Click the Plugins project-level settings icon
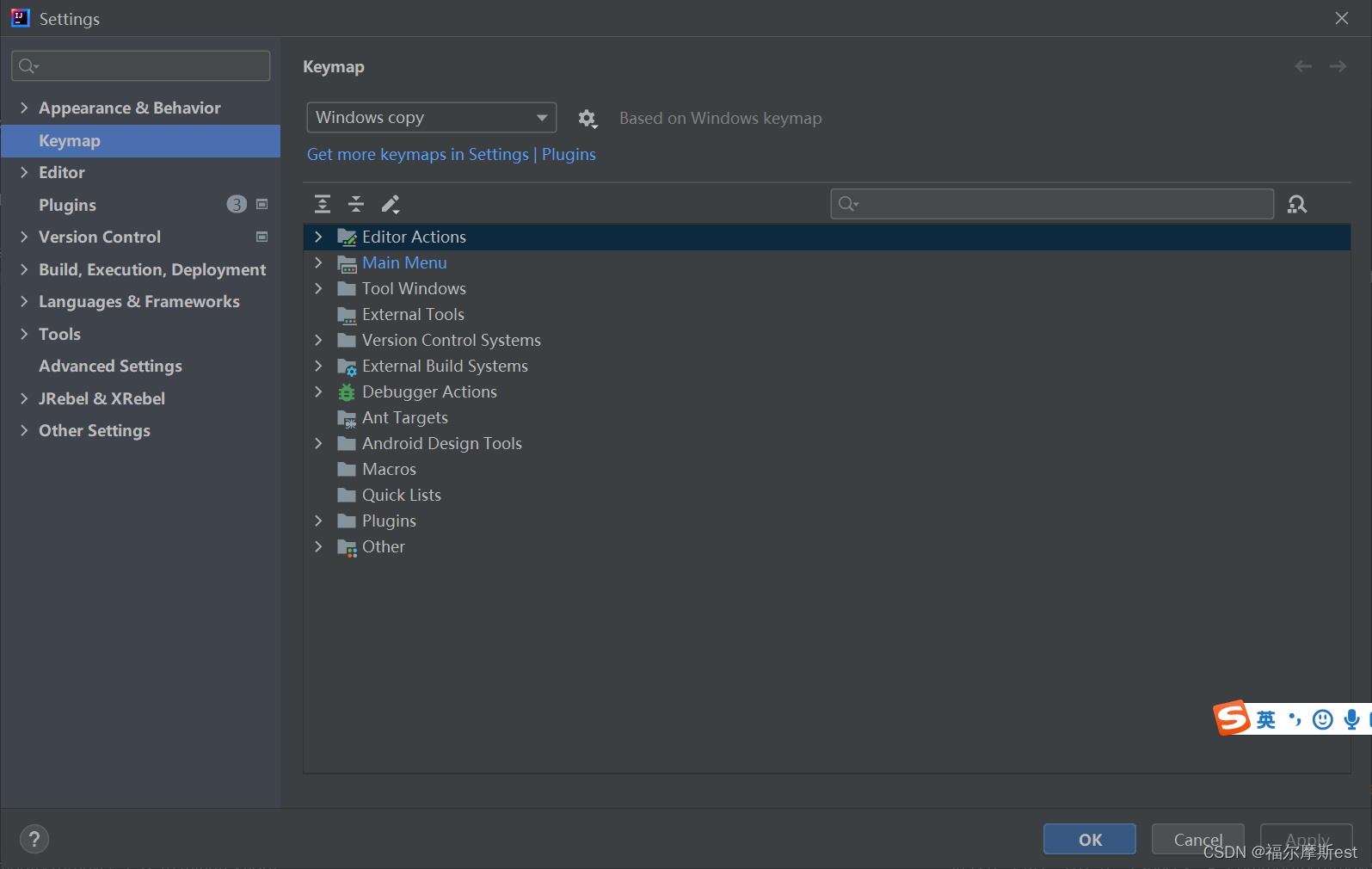Screen dimensions: 1372x869 coord(262,204)
